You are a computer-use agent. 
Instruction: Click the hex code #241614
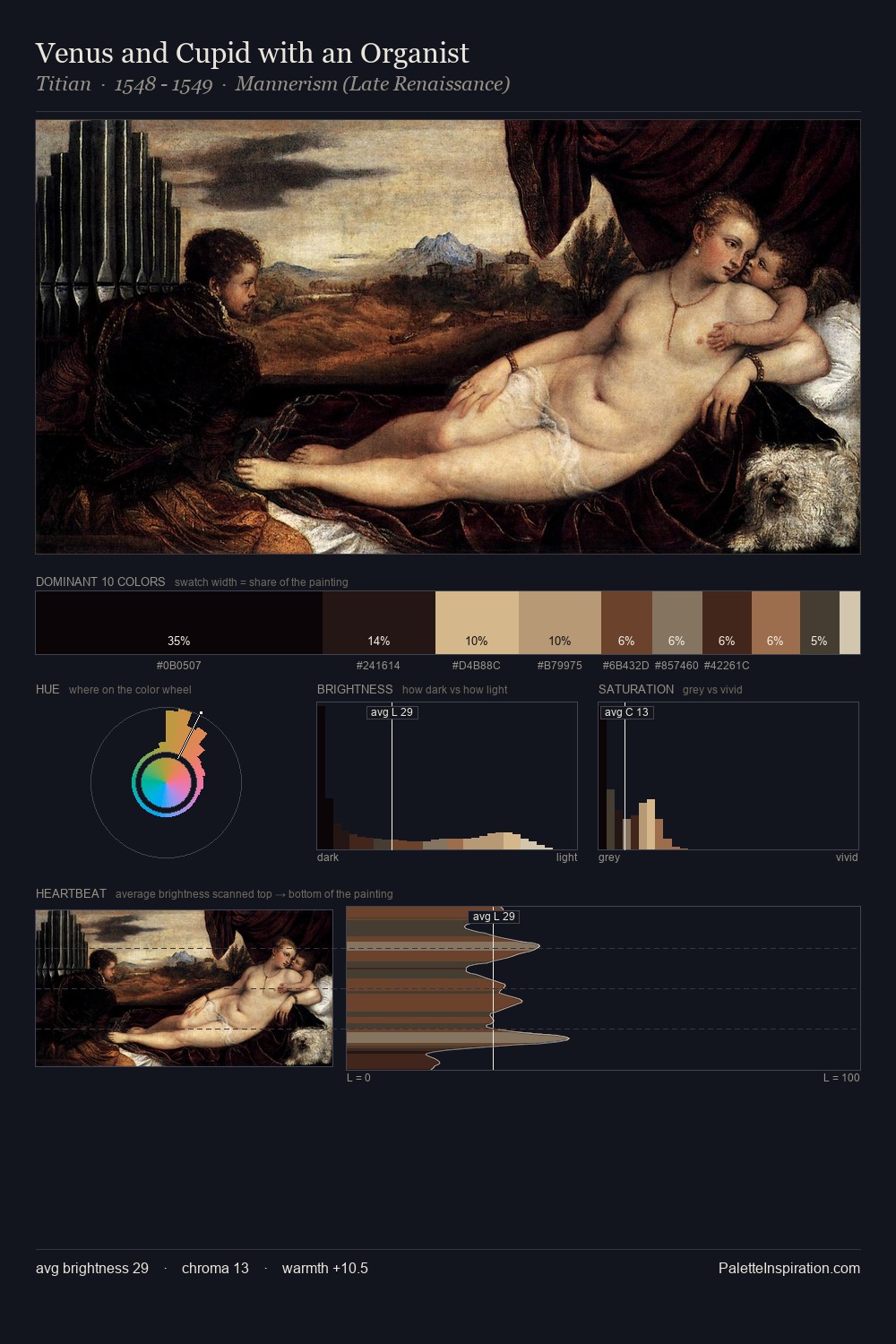click(x=379, y=666)
